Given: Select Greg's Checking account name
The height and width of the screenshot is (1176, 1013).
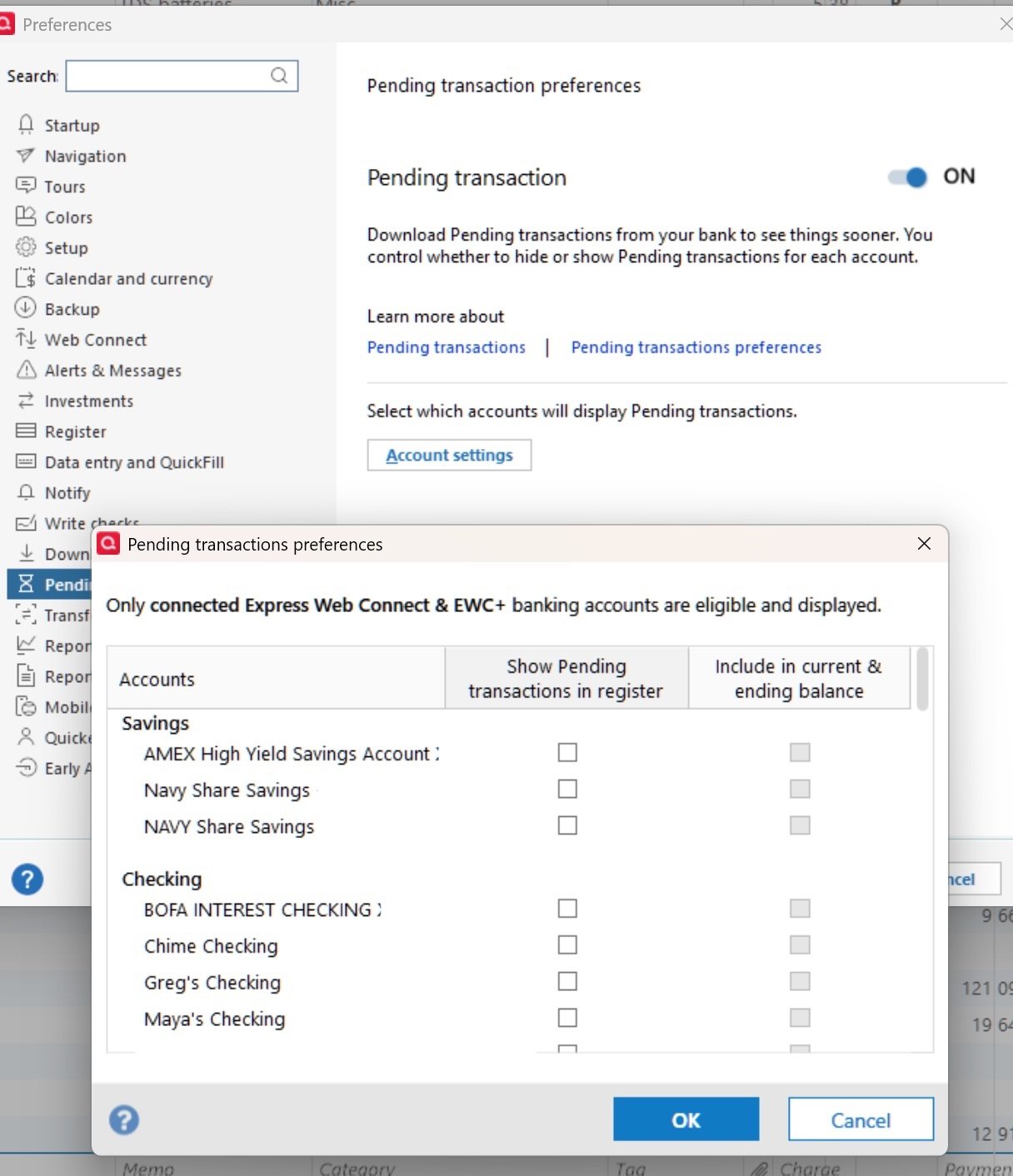Looking at the screenshot, I should pyautogui.click(x=212, y=982).
